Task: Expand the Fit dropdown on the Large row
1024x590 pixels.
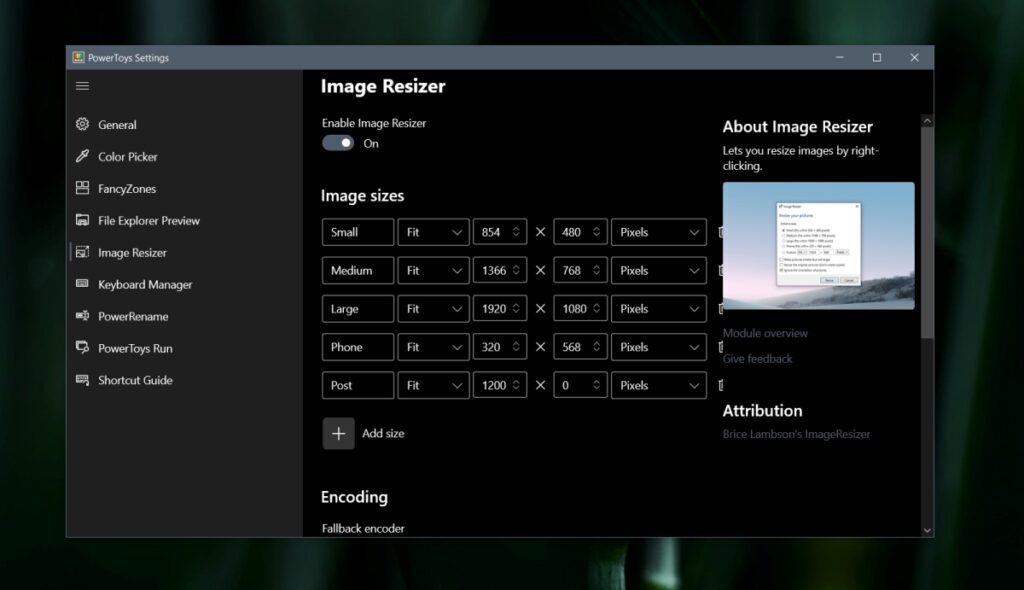Action: coord(433,308)
